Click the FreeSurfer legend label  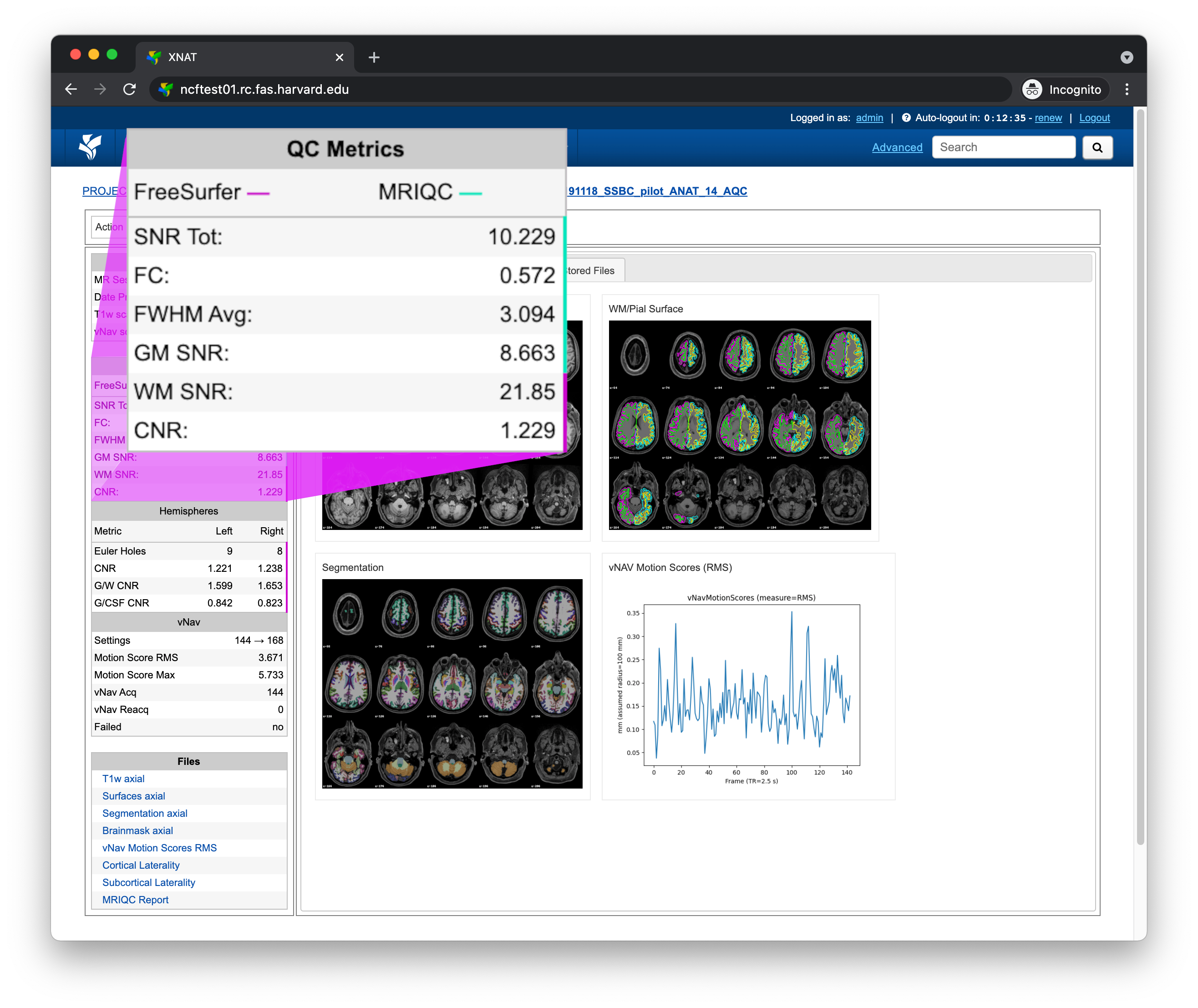tap(188, 192)
